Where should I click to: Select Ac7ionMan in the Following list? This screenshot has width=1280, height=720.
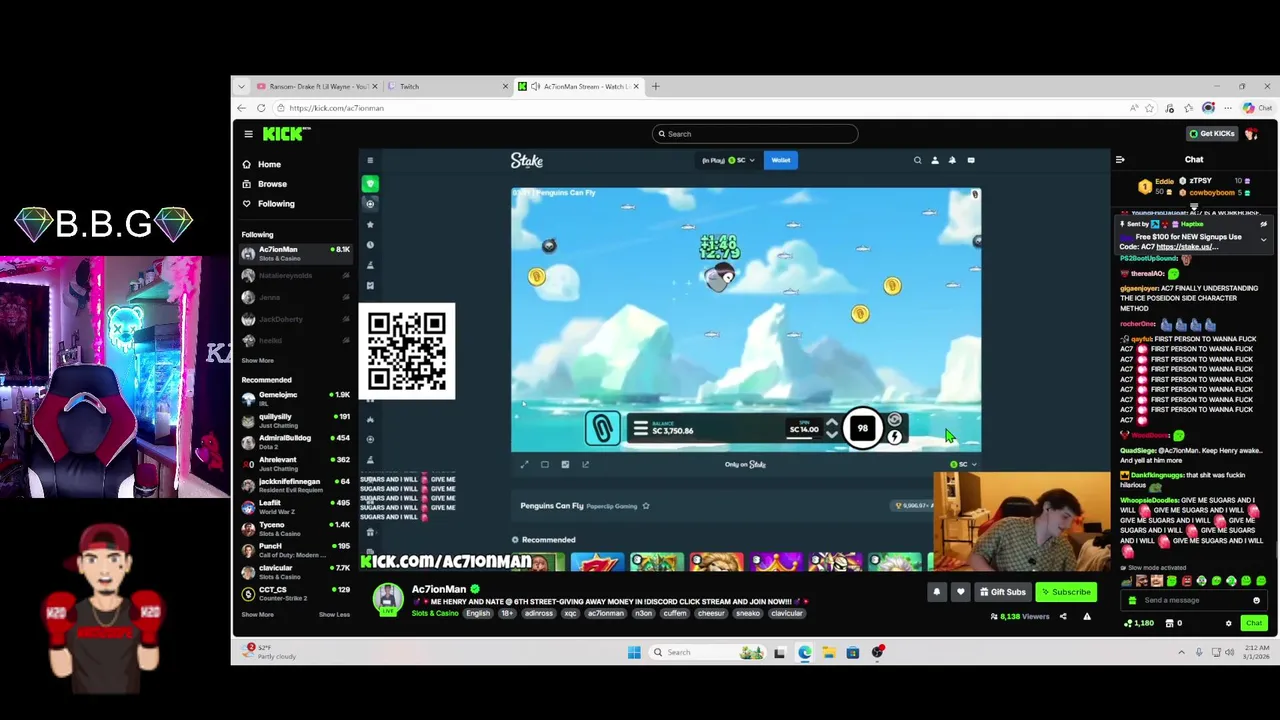point(296,253)
